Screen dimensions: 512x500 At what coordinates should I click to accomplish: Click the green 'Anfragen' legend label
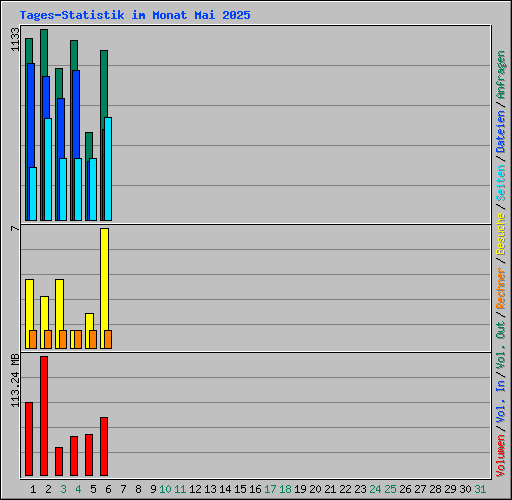point(501,75)
